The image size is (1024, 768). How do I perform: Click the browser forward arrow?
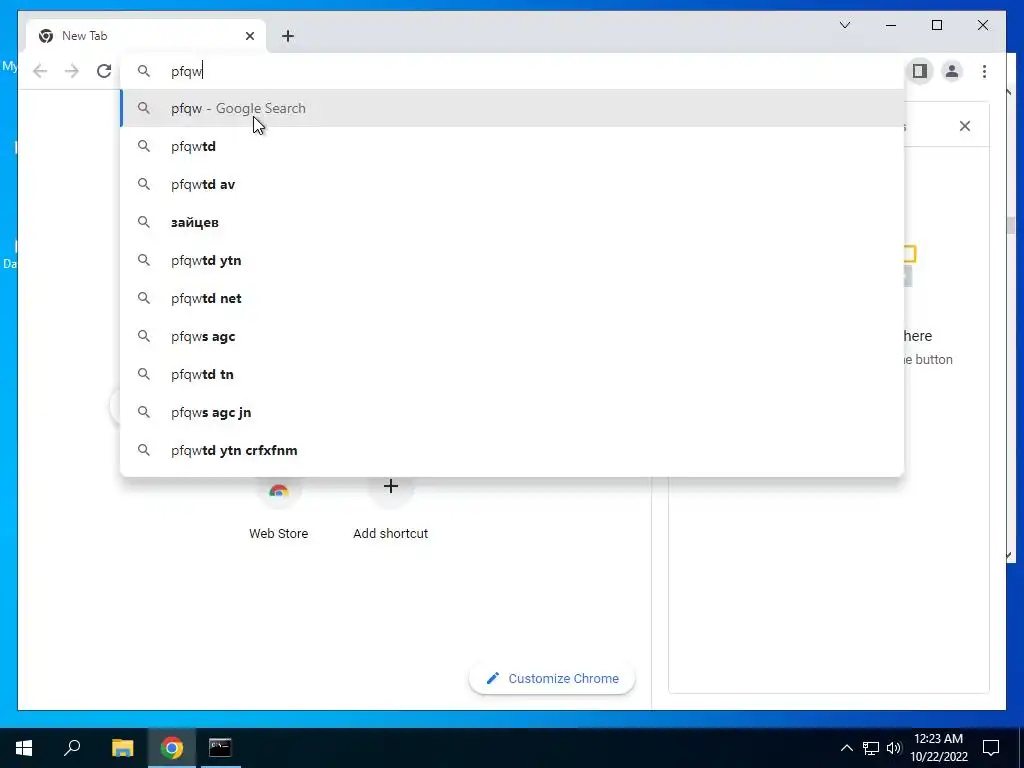tap(72, 71)
